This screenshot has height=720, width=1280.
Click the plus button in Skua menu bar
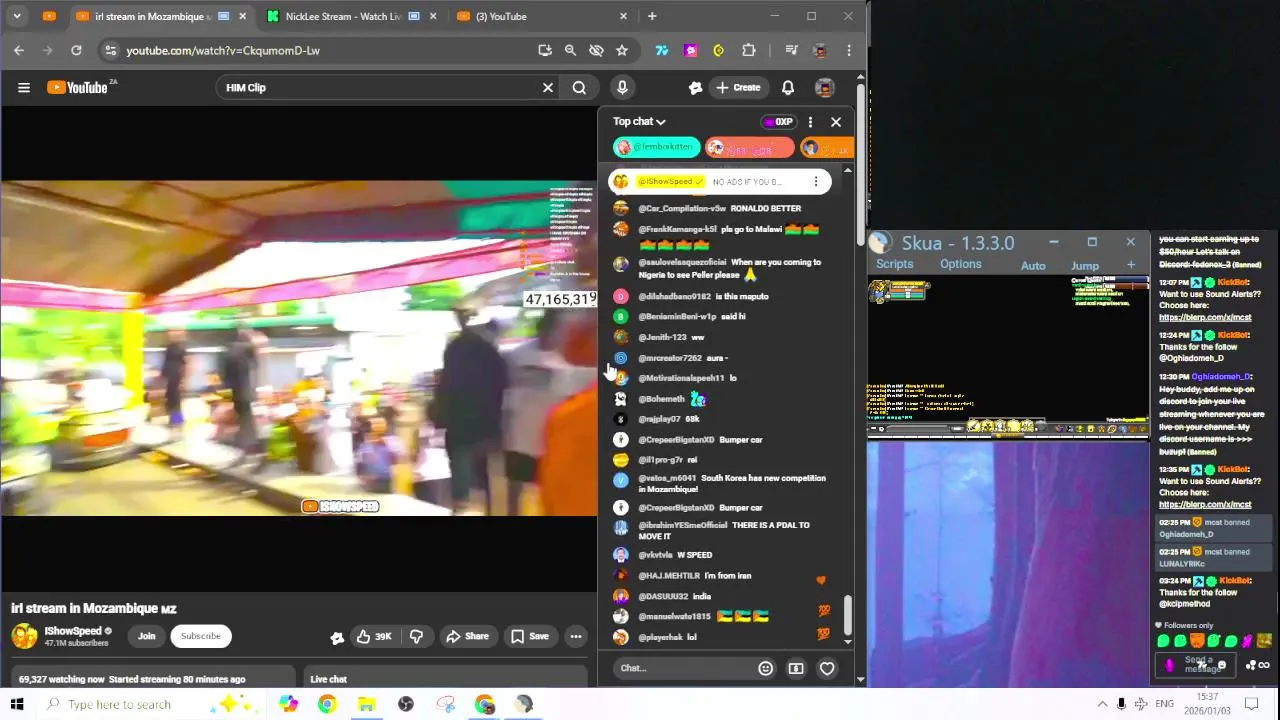1131,265
